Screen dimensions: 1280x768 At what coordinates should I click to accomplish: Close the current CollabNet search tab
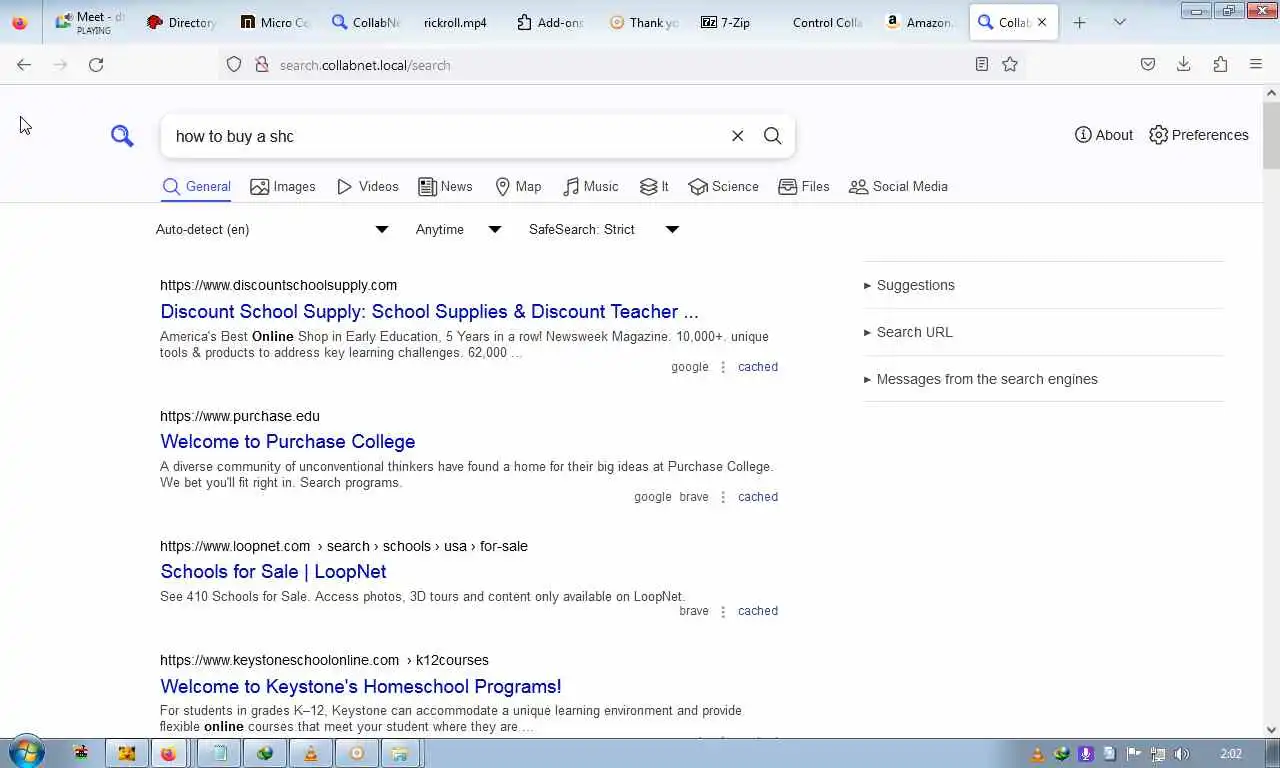[1042, 22]
